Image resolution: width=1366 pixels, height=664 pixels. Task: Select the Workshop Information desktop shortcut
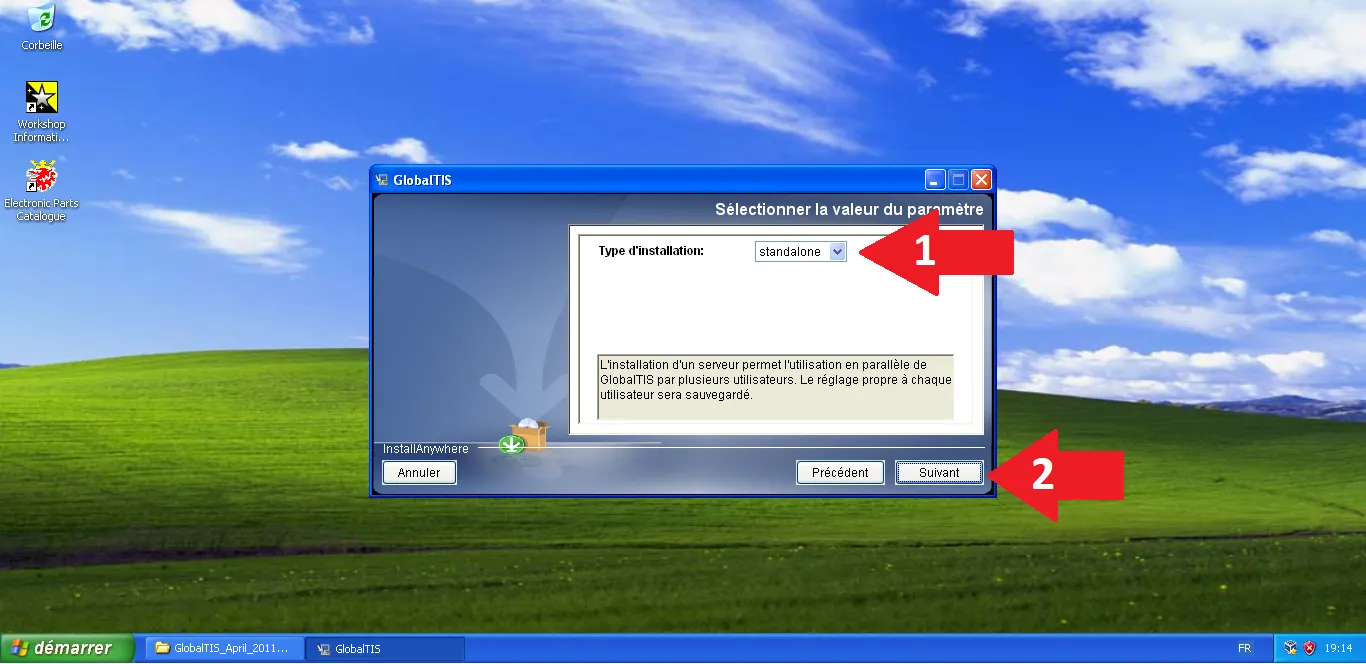coord(41,98)
